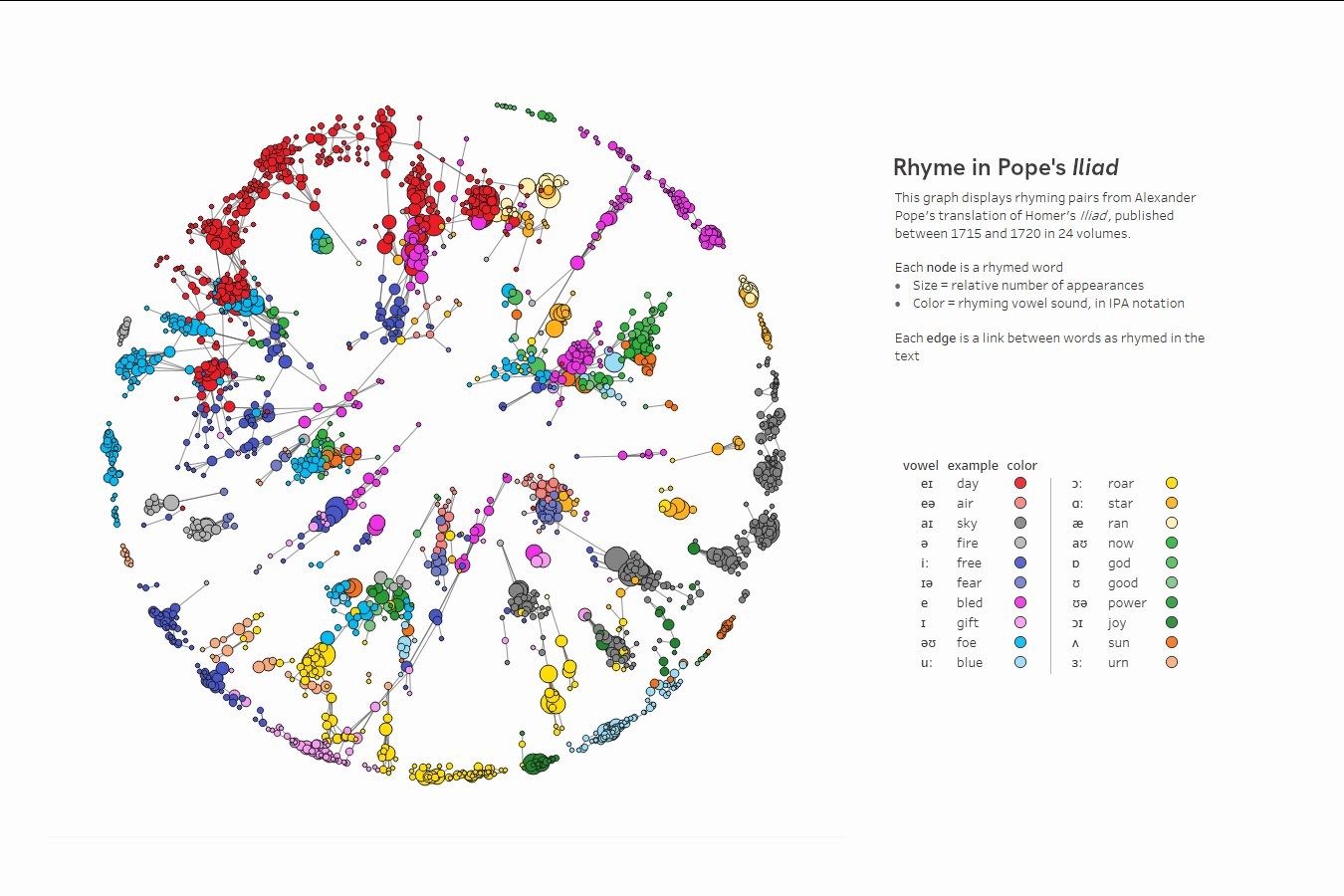Choose the light blue swatch for blue
The image size is (1344, 896).
[1020, 662]
